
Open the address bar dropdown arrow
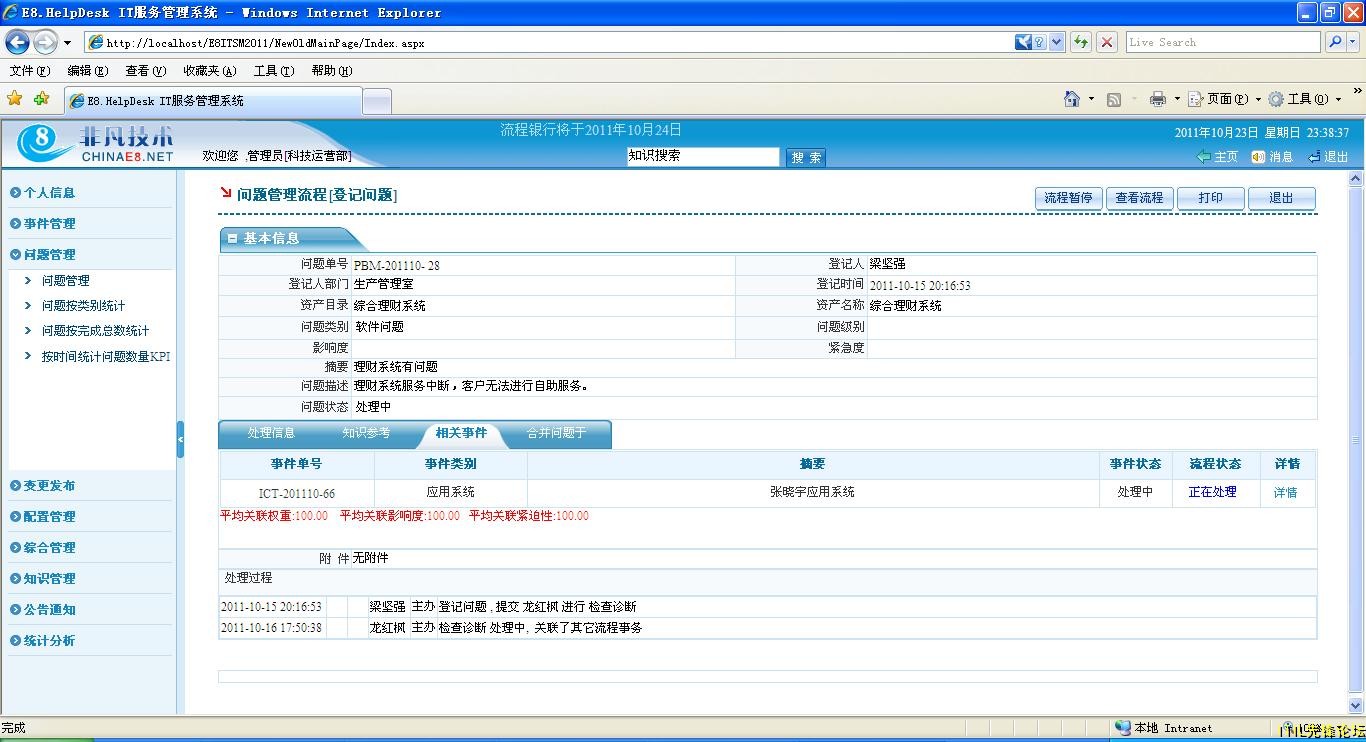pyautogui.click(x=1057, y=42)
